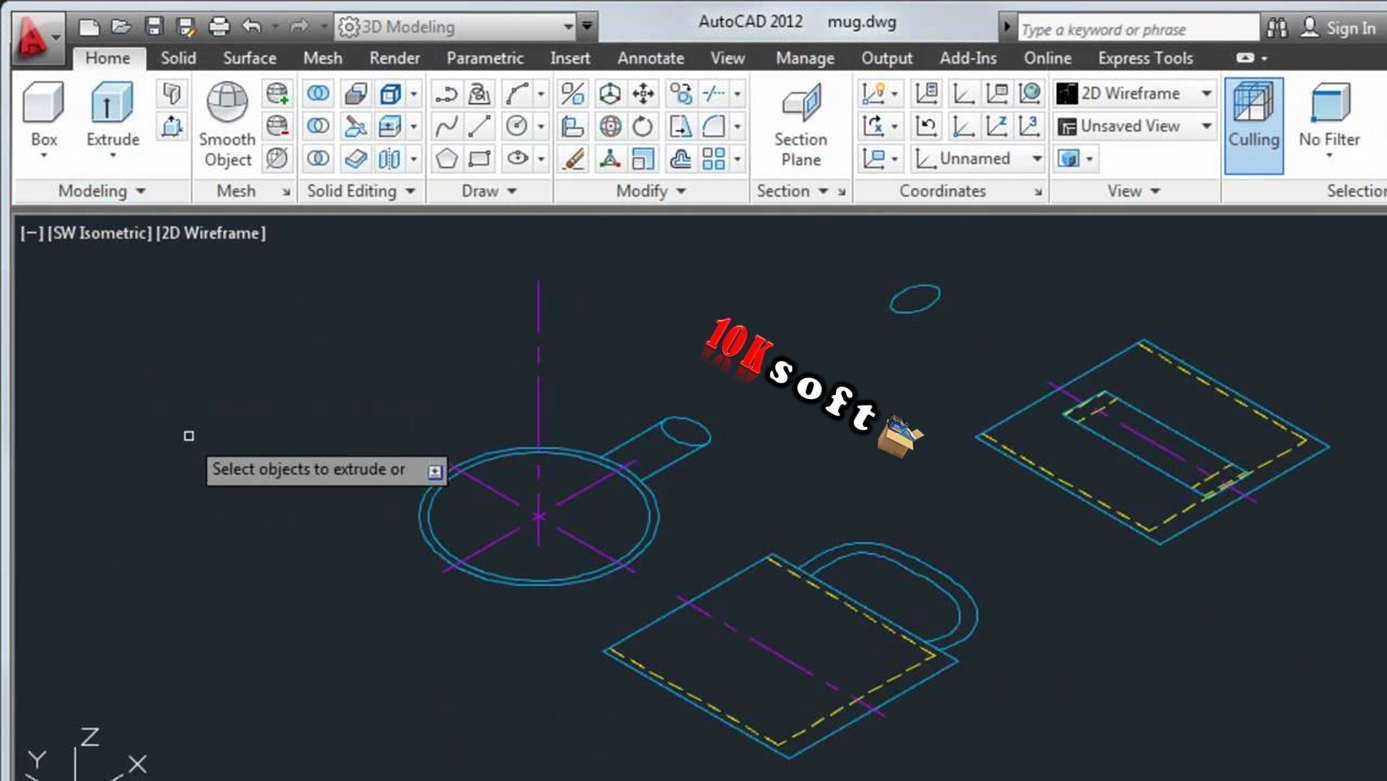The width and height of the screenshot is (1387, 781).
Task: Choose the 3 Point UCS tool
Action: click(x=1029, y=126)
